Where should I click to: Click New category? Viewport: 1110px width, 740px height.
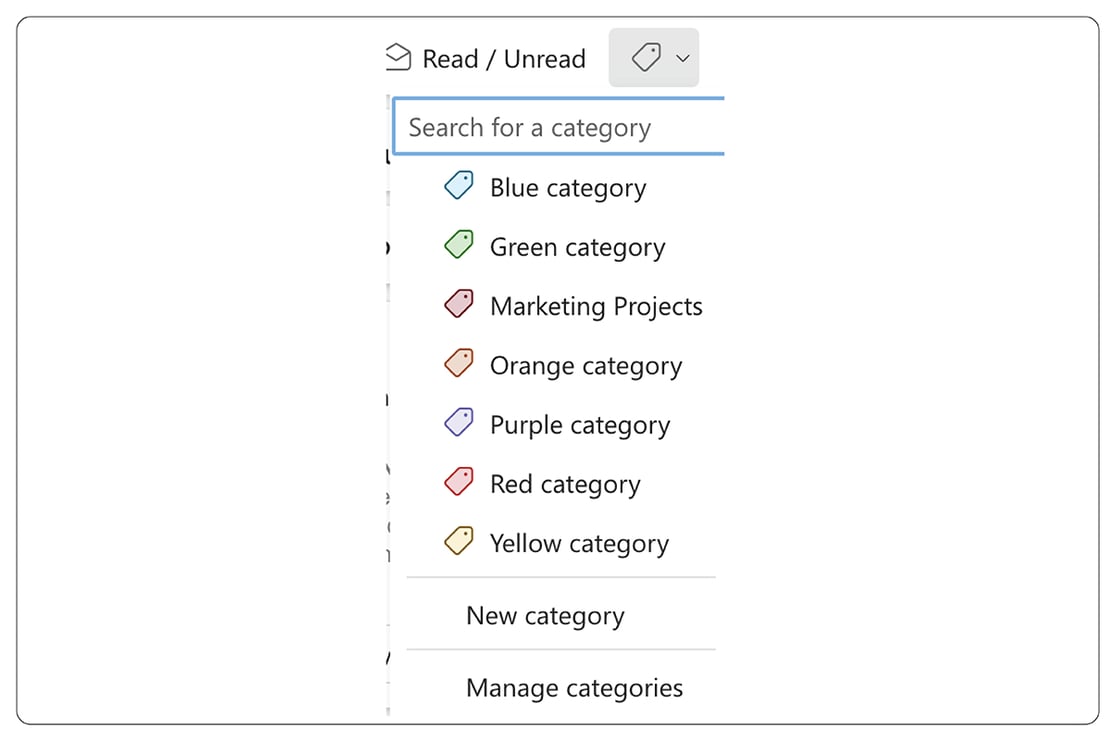tap(545, 616)
